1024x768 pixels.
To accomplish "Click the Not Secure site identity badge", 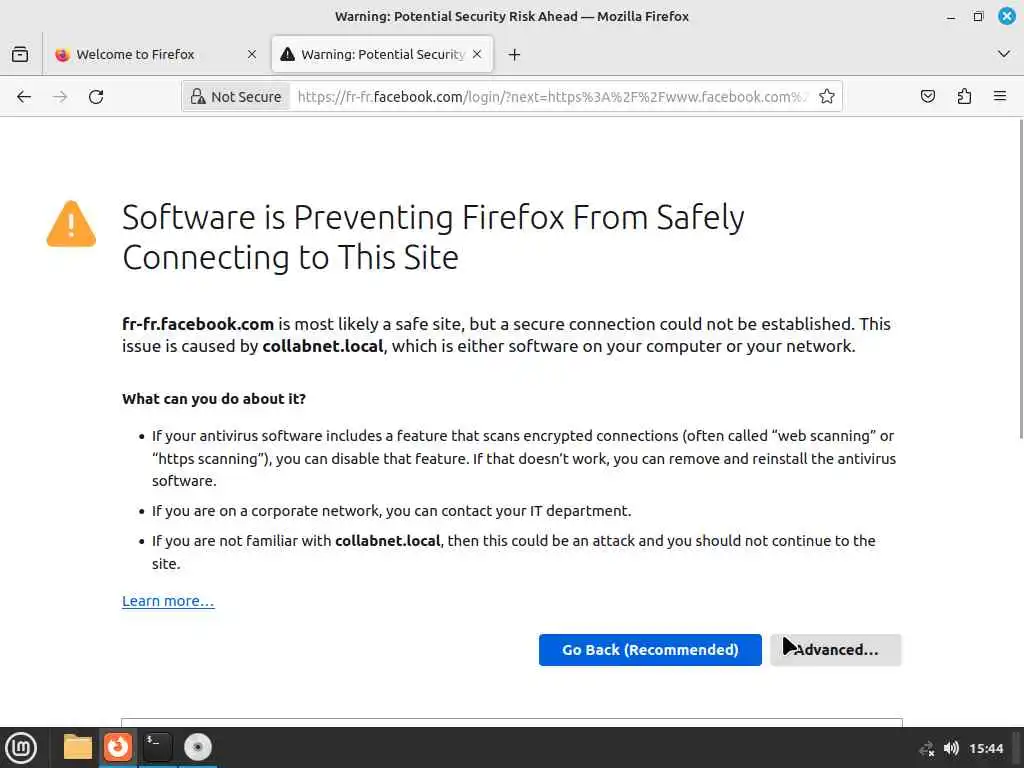I will click(x=235, y=97).
